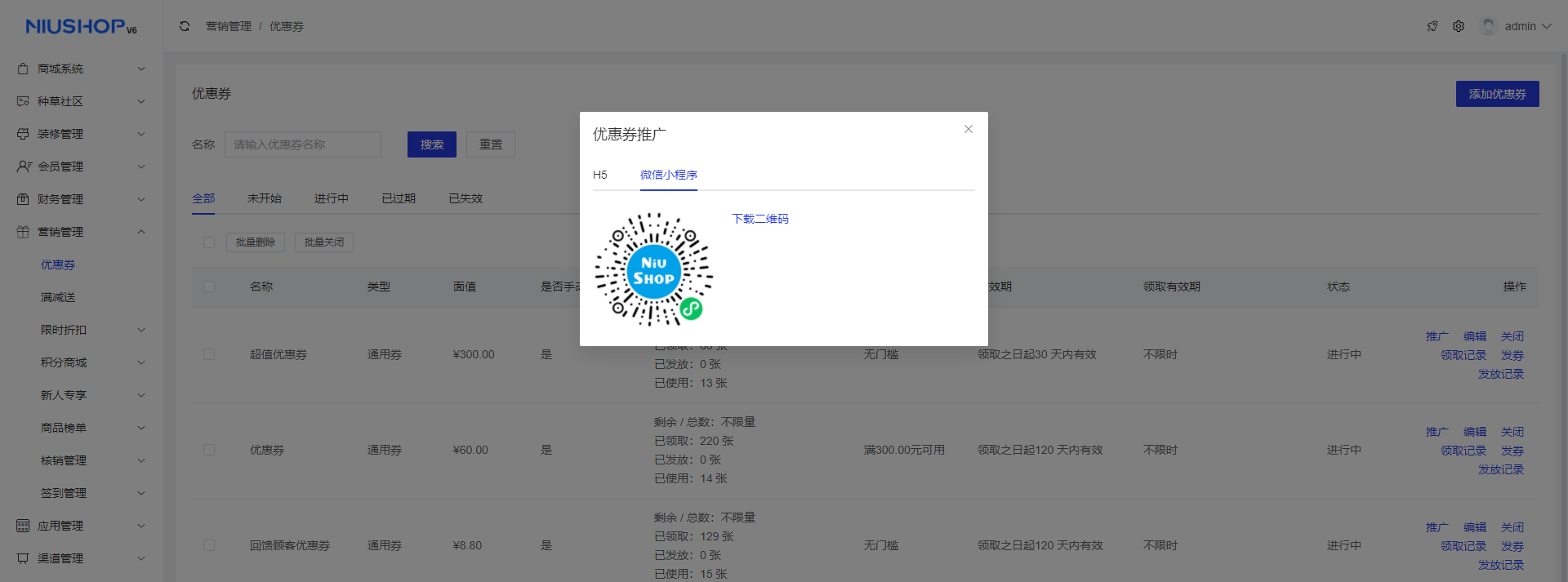Expand 新人专享 sidebar item
Image resolution: width=1568 pixels, height=582 pixels.
tap(82, 395)
